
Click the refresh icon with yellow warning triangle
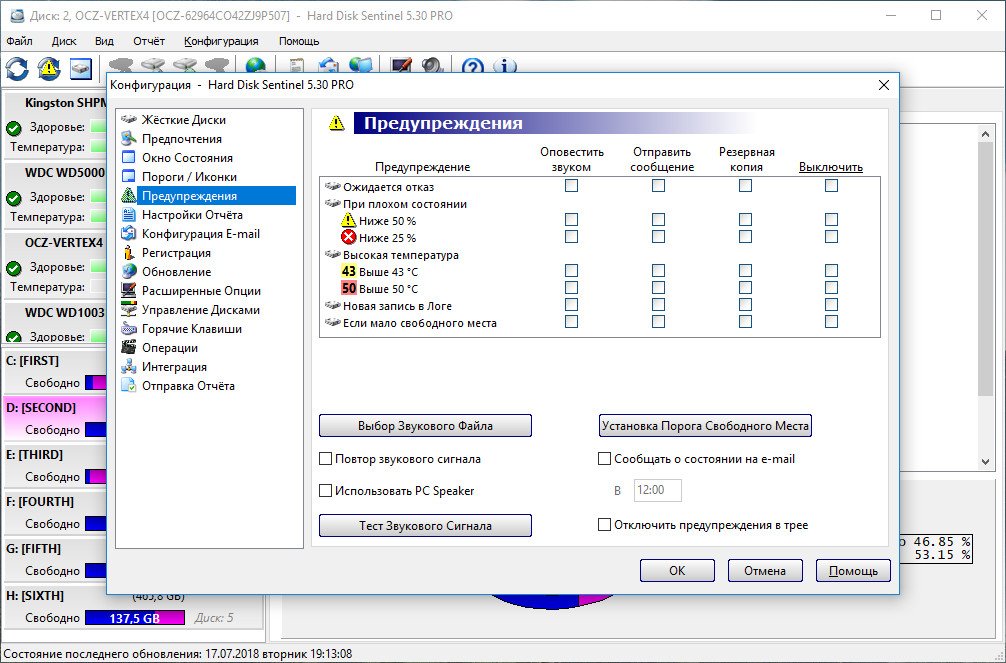(x=49, y=68)
